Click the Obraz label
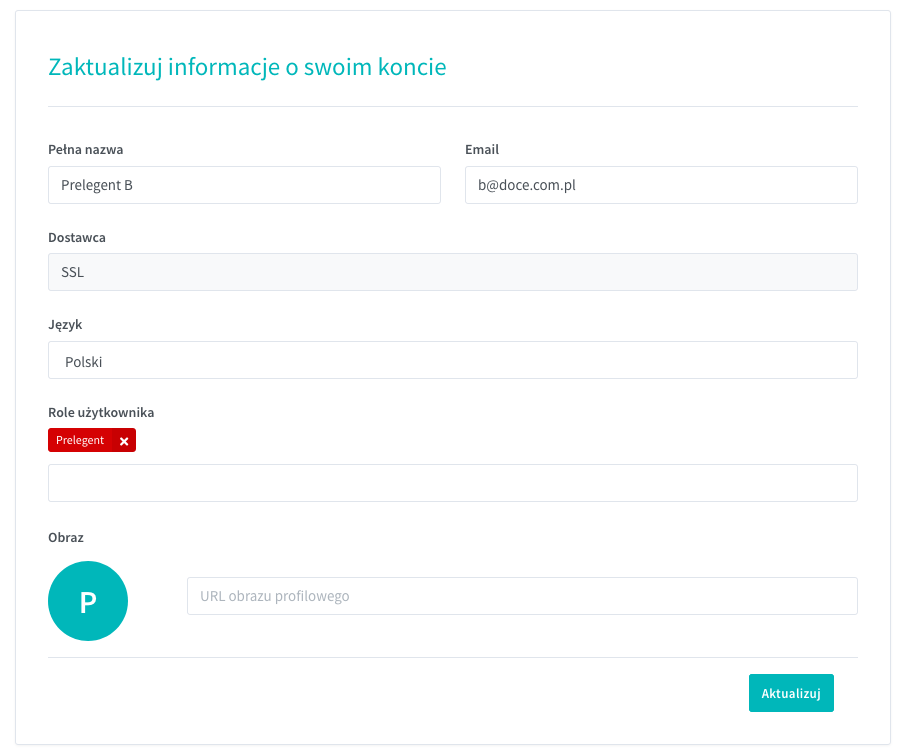The height and width of the screenshot is (753, 907). [66, 537]
